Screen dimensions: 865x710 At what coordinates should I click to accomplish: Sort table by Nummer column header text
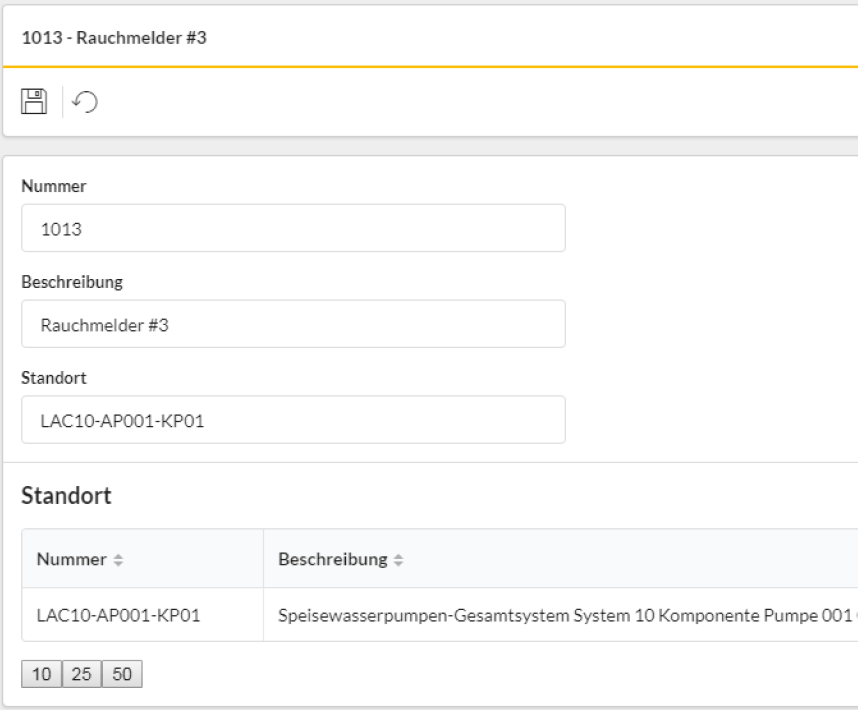tap(71, 559)
